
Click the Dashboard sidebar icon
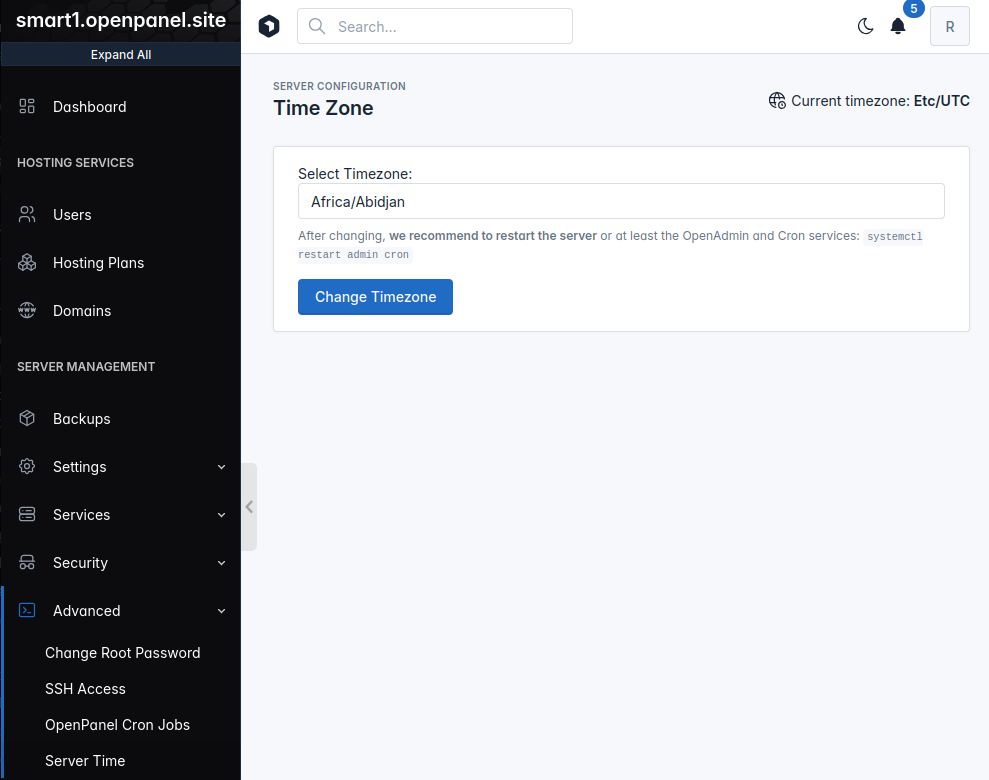(27, 107)
